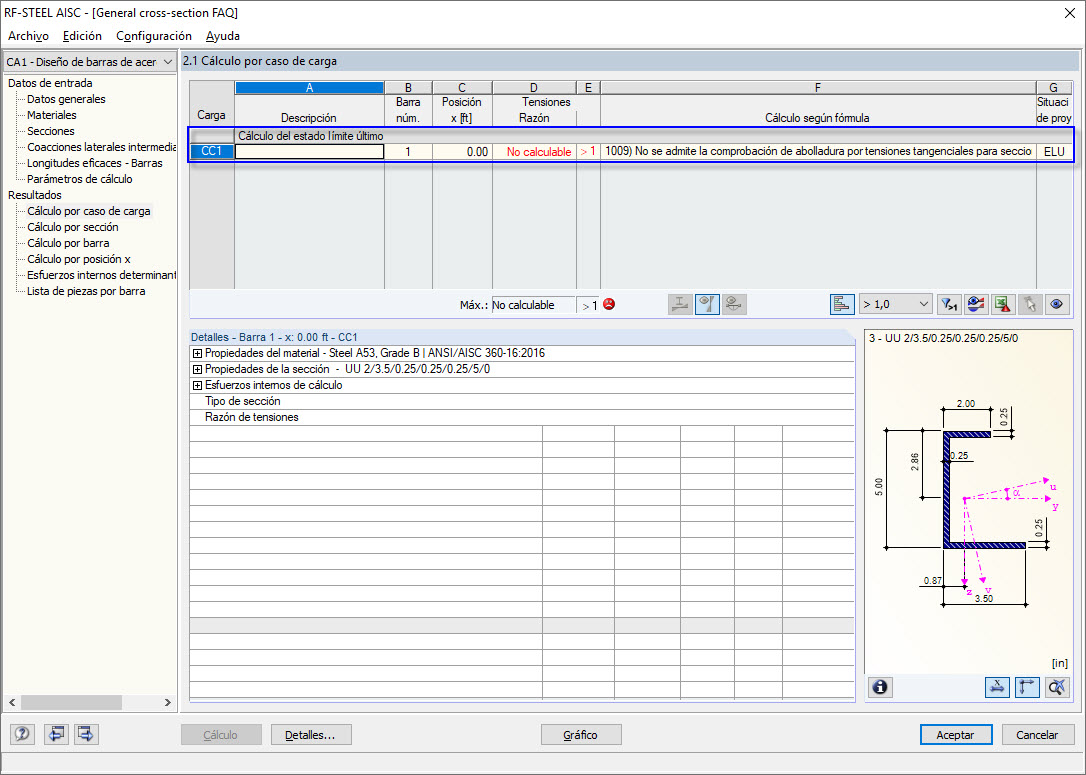The image size is (1086, 775).
Task: Select Cálculo por caso de carga
Action: click(x=89, y=211)
